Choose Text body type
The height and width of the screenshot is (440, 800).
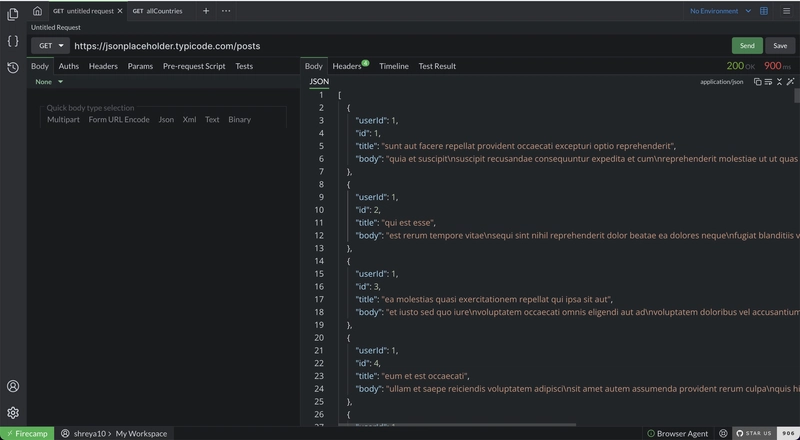tap(212, 119)
